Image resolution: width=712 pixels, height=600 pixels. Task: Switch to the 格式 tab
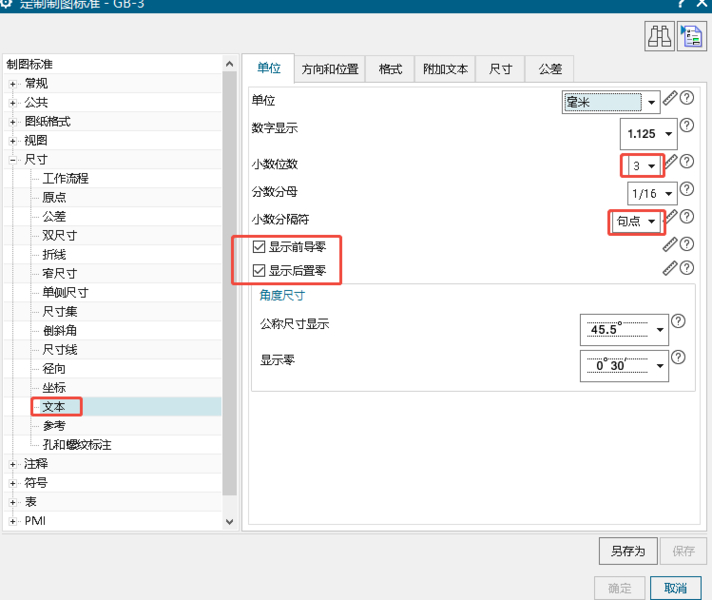click(390, 69)
